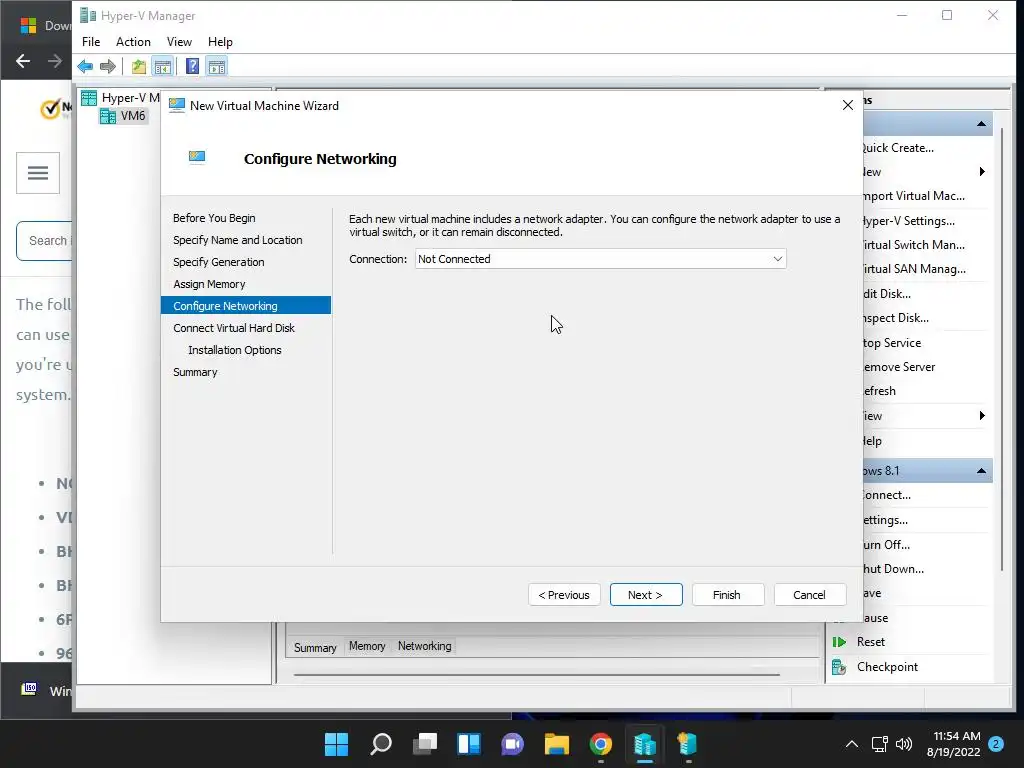Open Hyper-V Settings action
1024x768 pixels.
point(908,221)
